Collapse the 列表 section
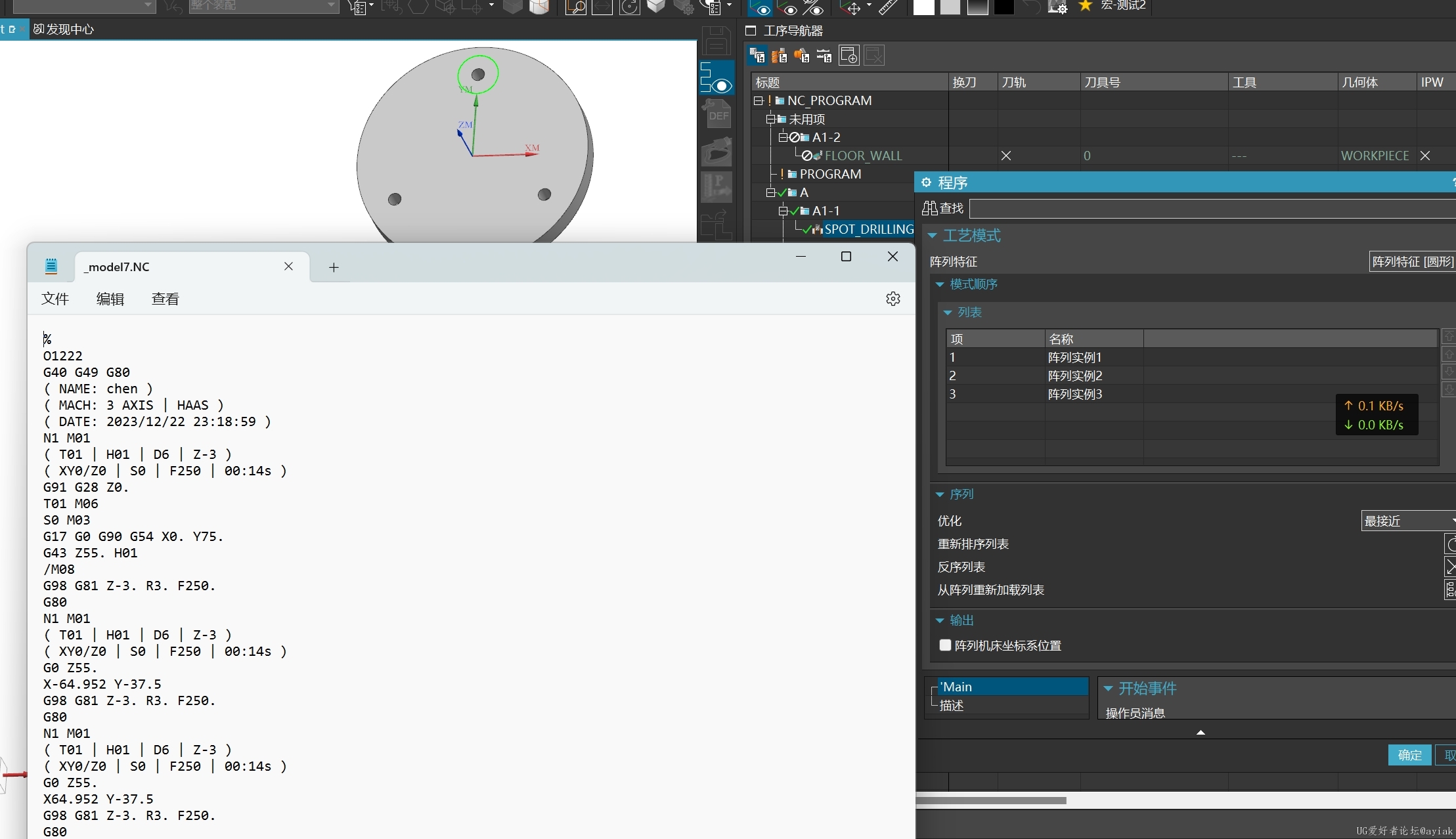This screenshot has width=1456, height=839. click(948, 312)
